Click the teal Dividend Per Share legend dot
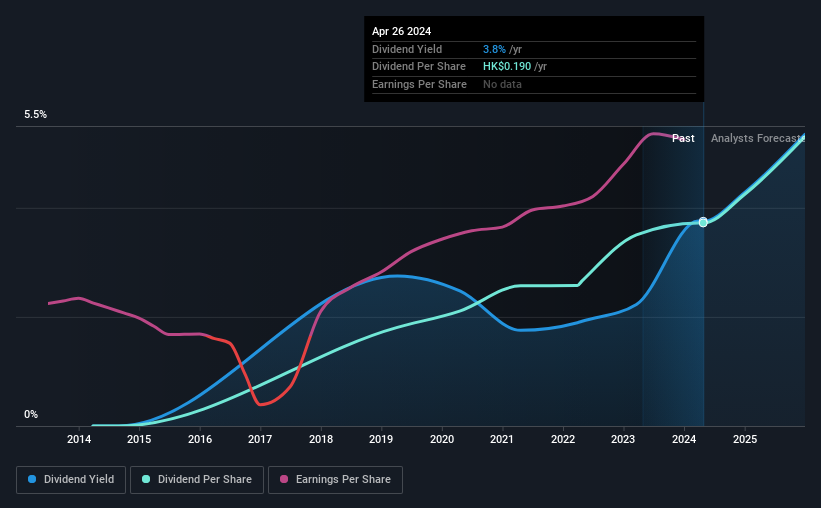This screenshot has height=508, width=821. coord(146,479)
